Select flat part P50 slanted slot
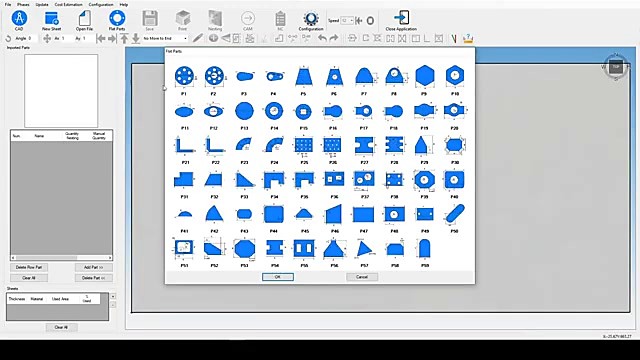This screenshot has width=640, height=360. point(455,213)
